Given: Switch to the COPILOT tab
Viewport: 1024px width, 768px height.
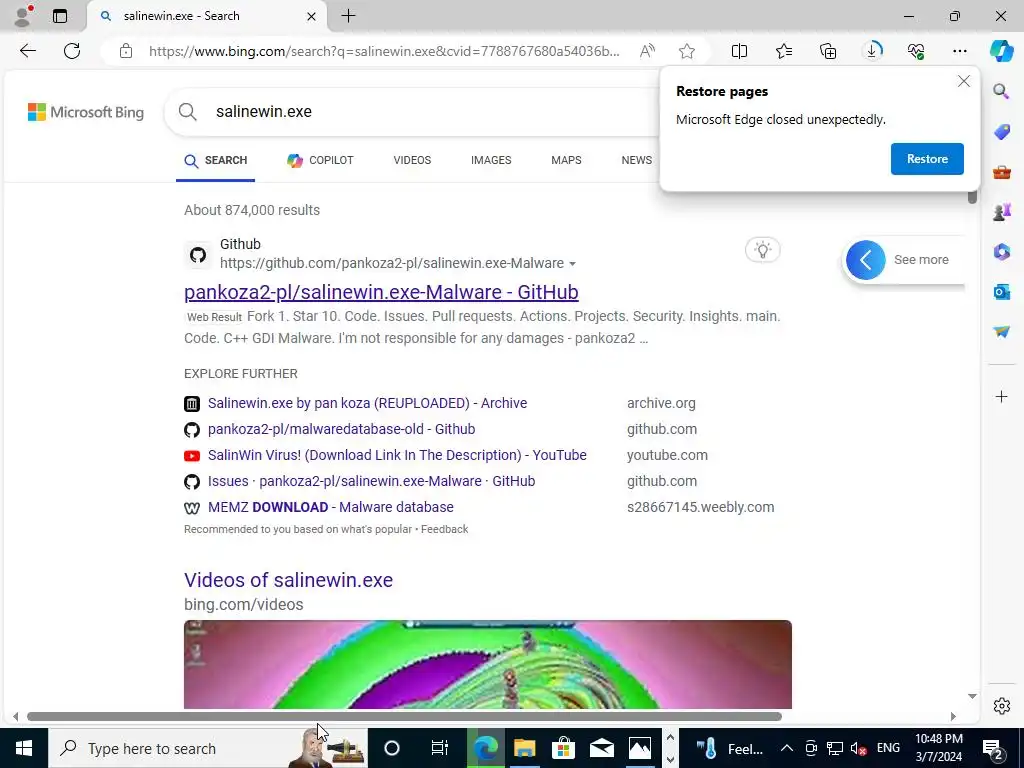Looking at the screenshot, I should coord(320,161).
